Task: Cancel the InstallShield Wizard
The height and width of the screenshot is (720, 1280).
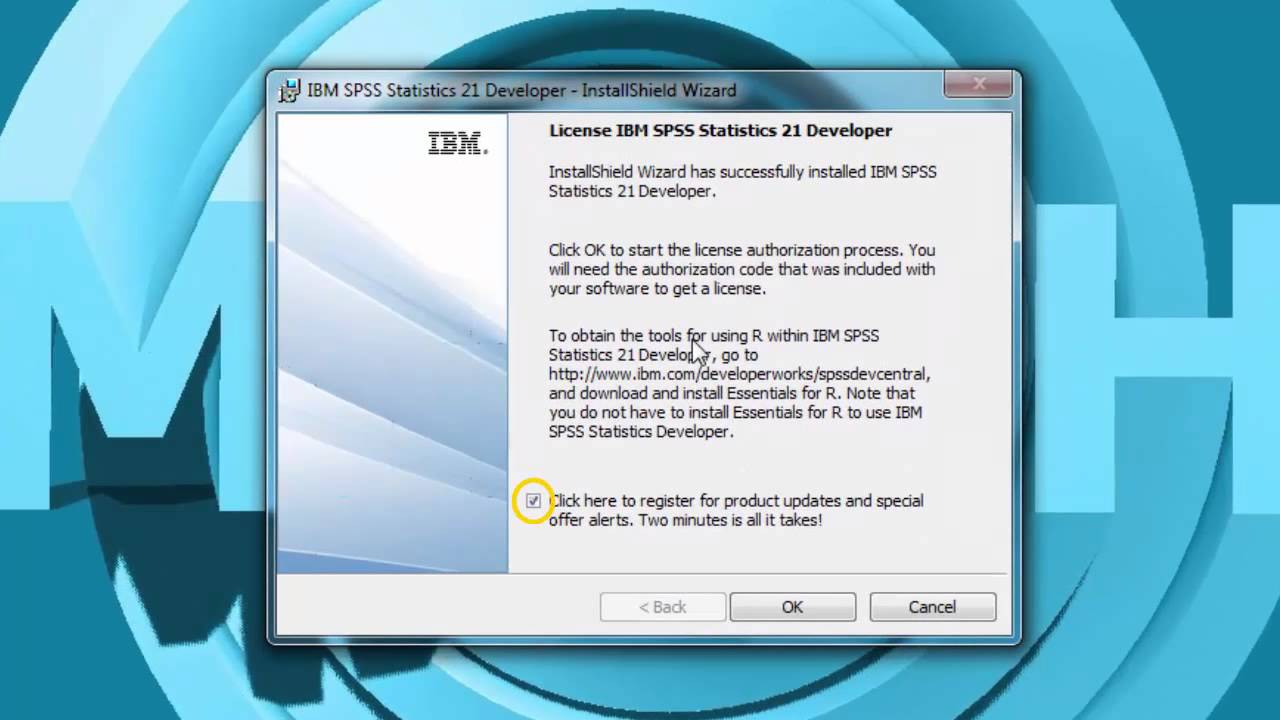Action: click(932, 607)
